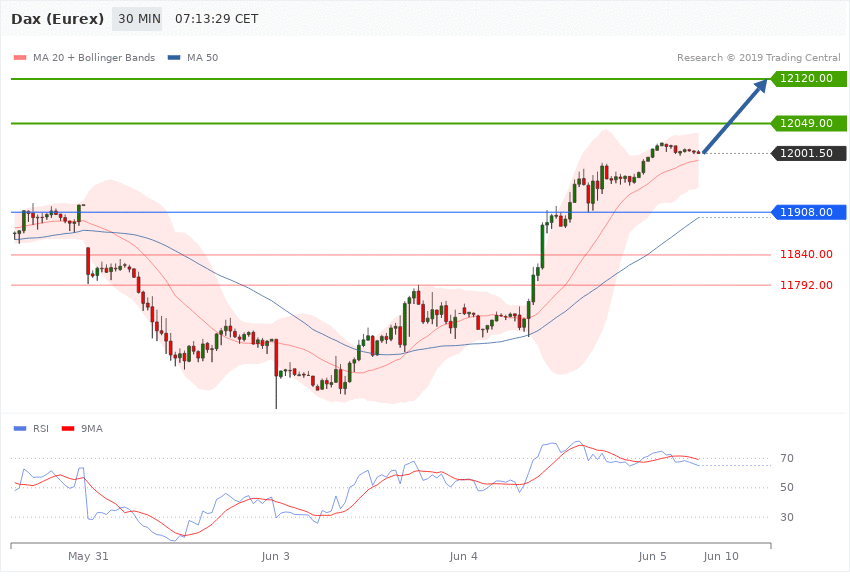Click the MA 50 legend blue swatch
Image resolution: width=850 pixels, height=576 pixels.
tap(174, 57)
